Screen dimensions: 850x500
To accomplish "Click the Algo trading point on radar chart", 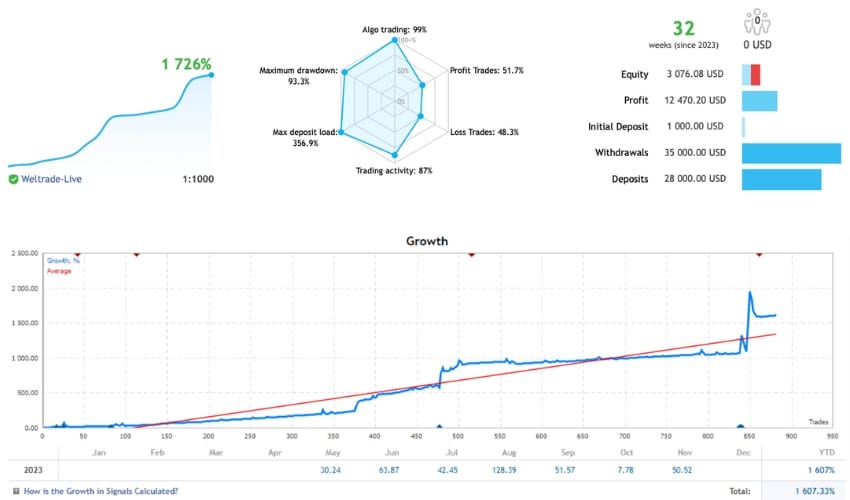I will pos(394,43).
